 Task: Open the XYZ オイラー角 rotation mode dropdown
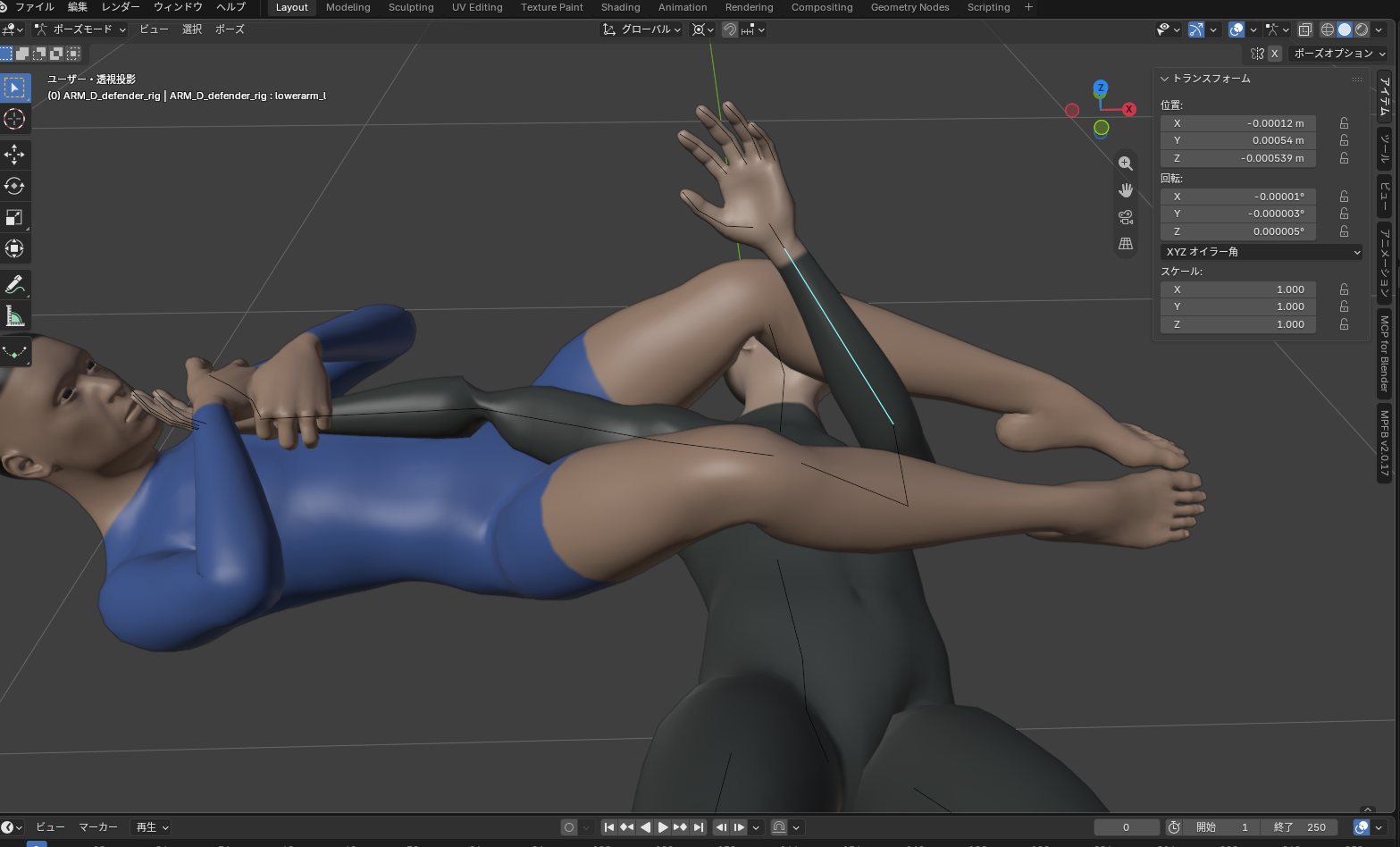pos(1262,252)
